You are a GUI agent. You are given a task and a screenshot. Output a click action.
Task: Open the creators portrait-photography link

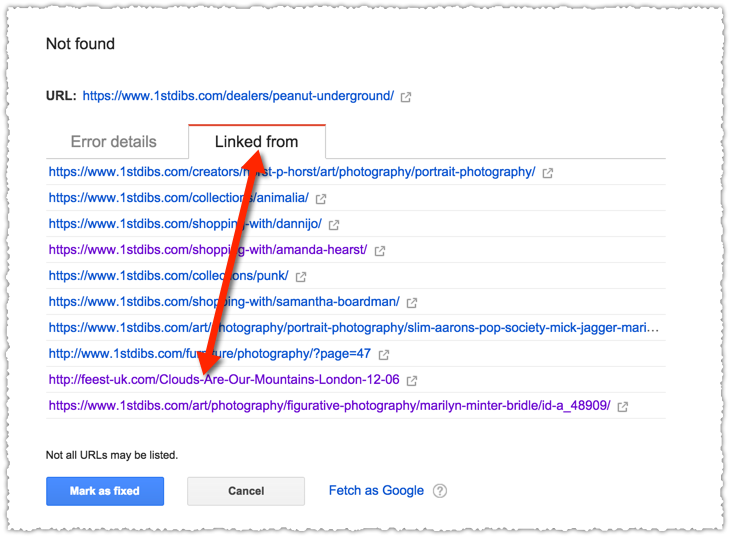292,172
